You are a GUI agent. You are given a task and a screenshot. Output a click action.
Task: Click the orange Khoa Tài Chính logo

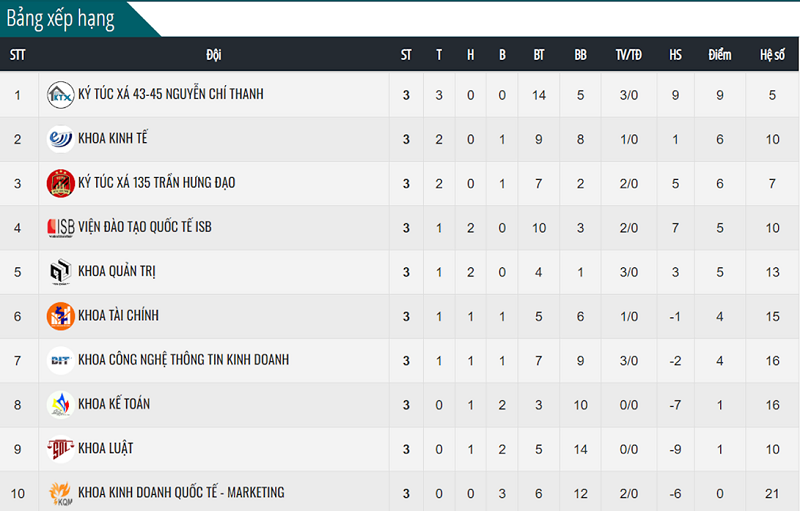click(60, 316)
